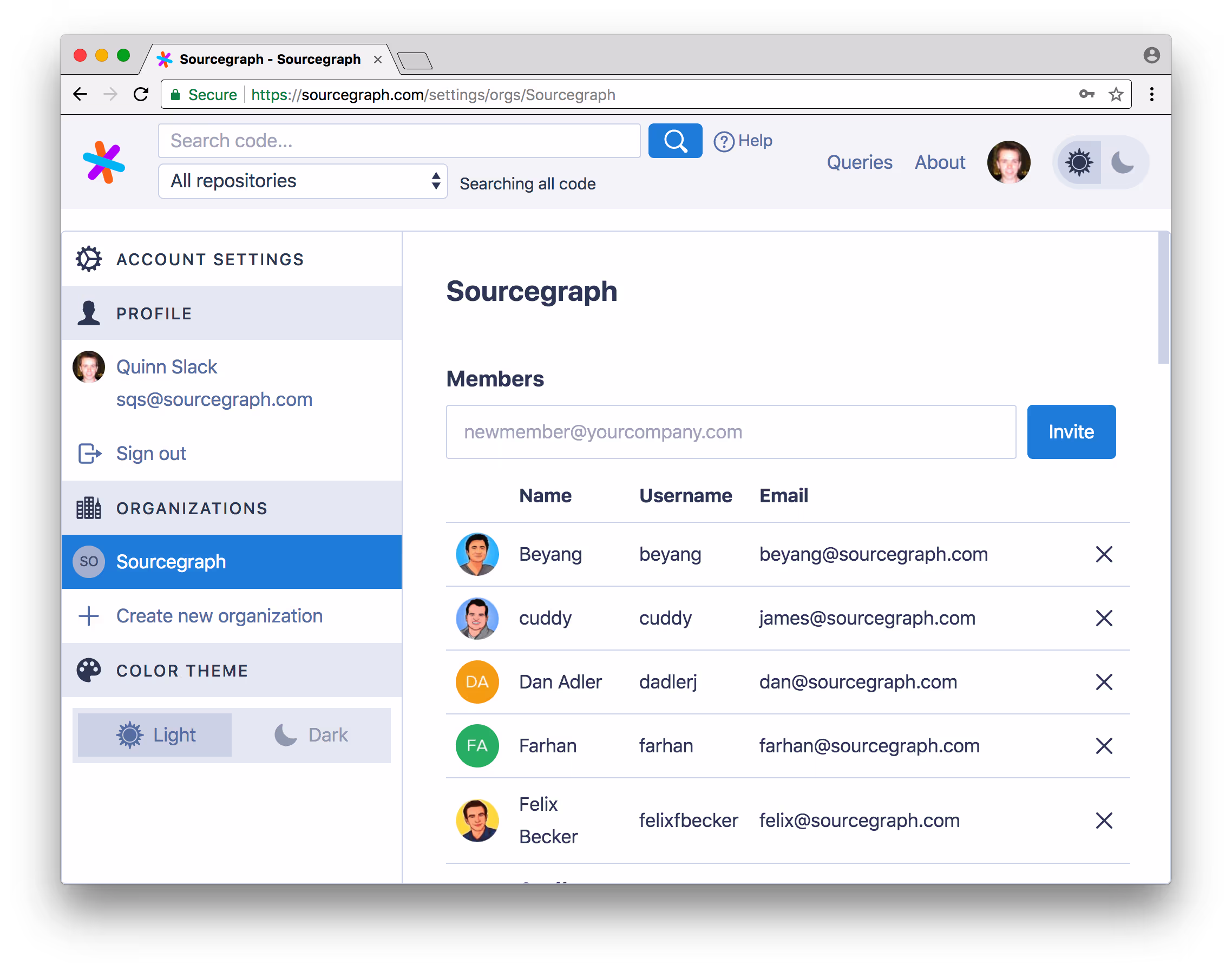The height and width of the screenshot is (971, 1232).
Task: Click the Profile silhouette icon
Action: 89,313
